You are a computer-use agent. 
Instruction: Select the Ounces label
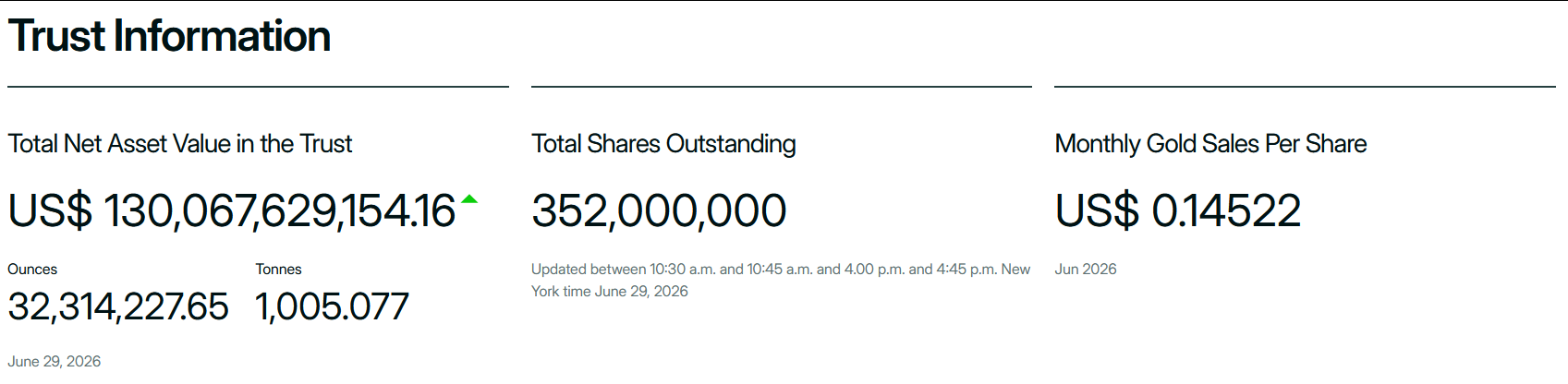[x=32, y=270]
